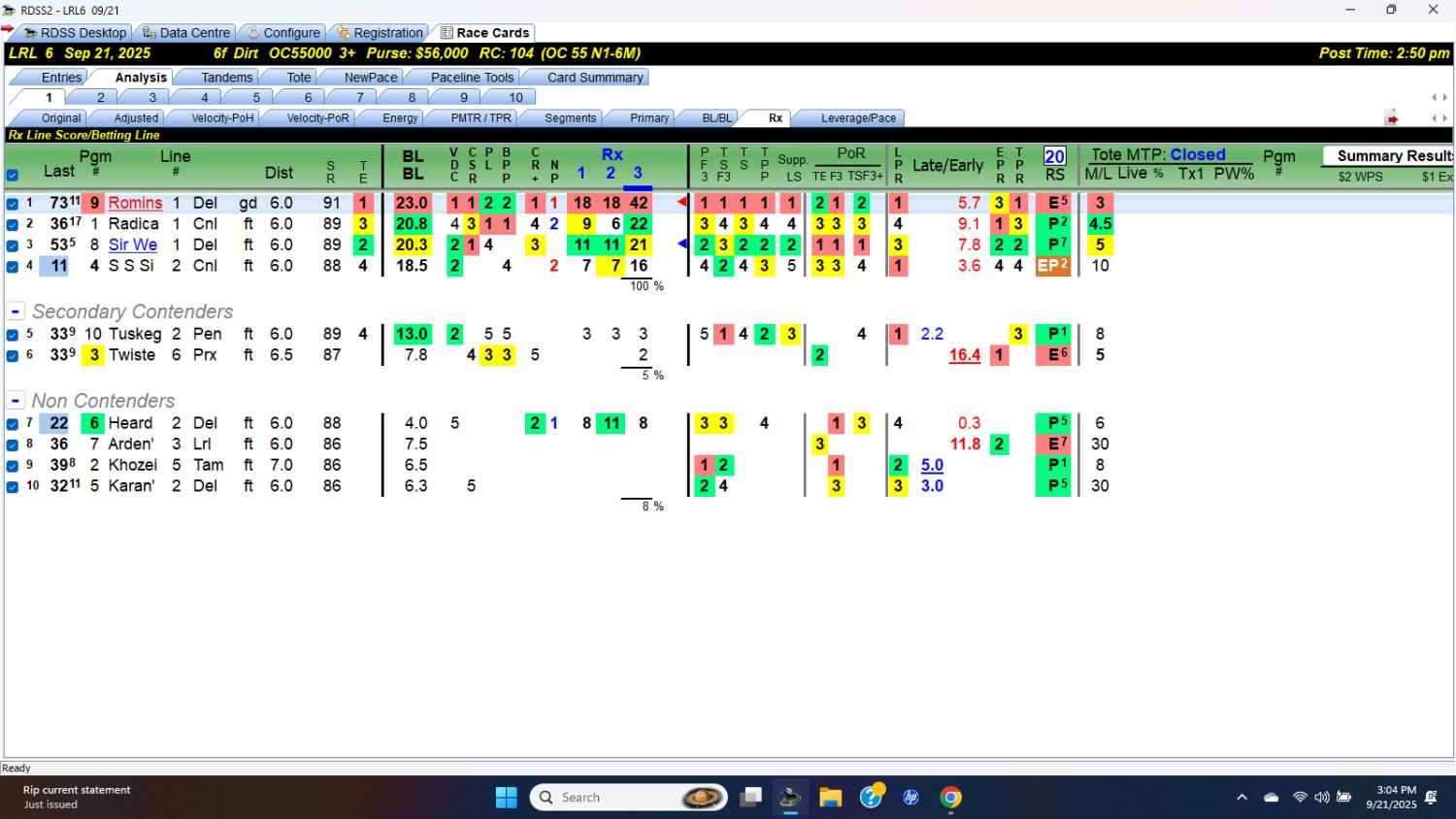Toggle checkbox for row 5 Tuskeg
This screenshot has width=1456, height=819.
[12, 335]
